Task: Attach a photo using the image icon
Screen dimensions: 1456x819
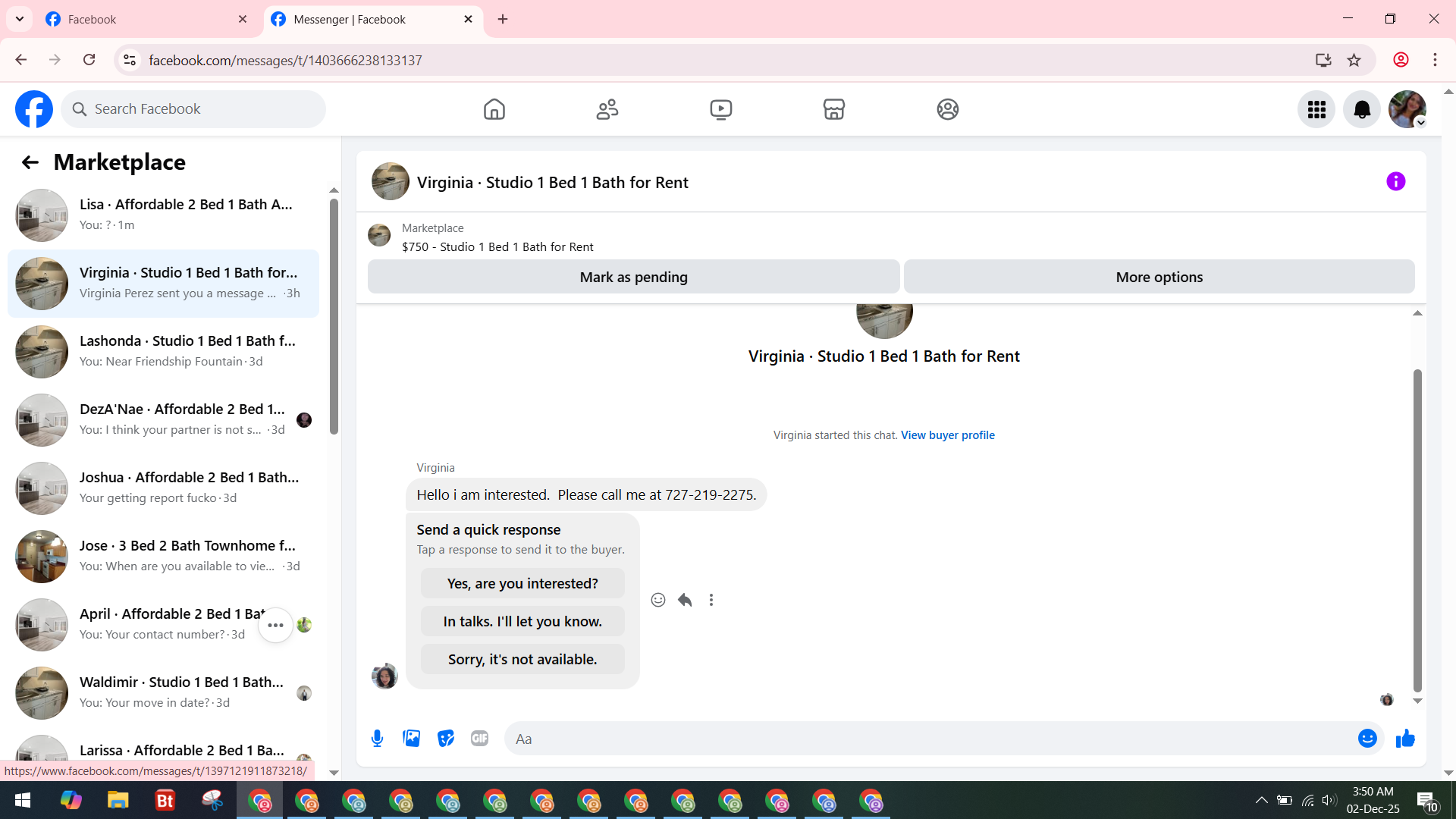Action: click(411, 739)
